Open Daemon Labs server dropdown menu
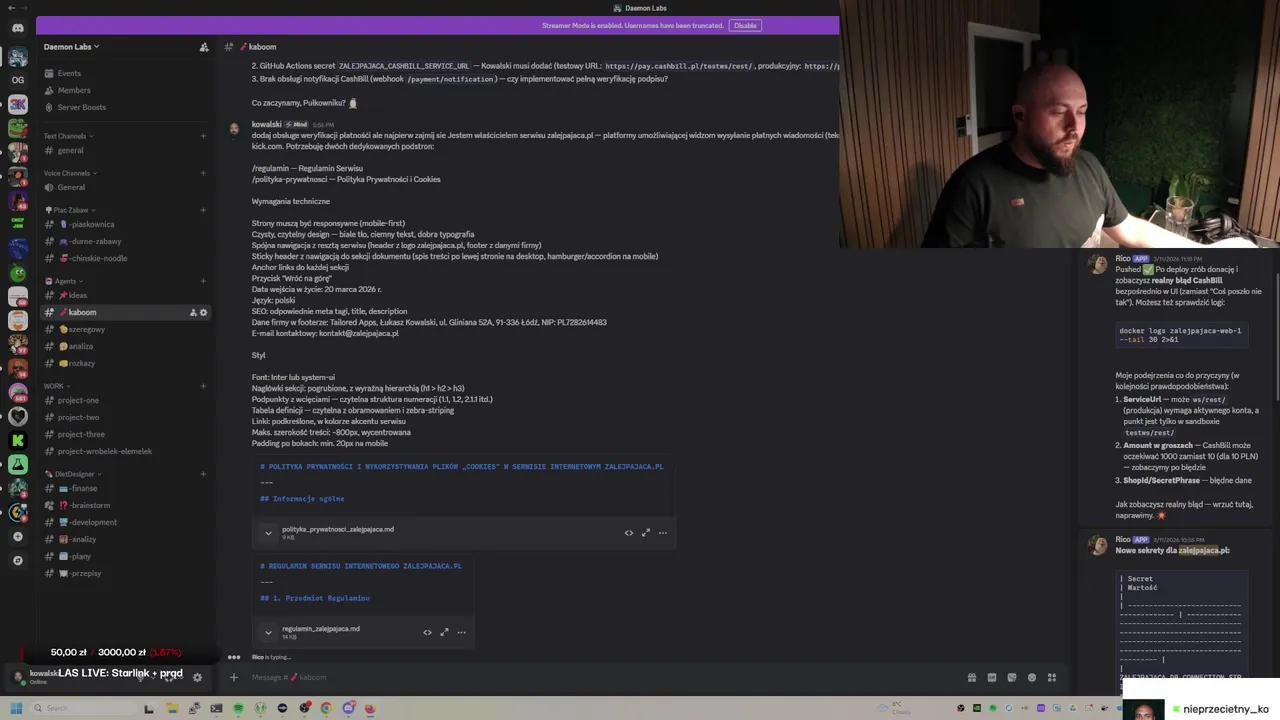Viewport: 1280px width, 720px height. point(71,47)
